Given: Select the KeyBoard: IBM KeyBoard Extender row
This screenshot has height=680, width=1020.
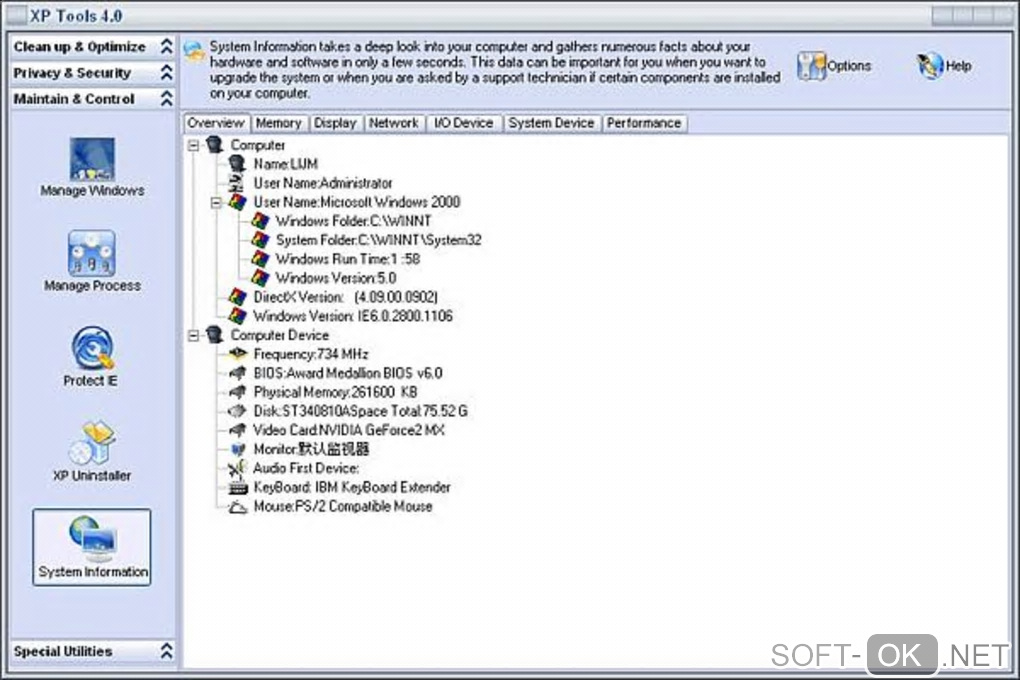Looking at the screenshot, I should coord(352,487).
